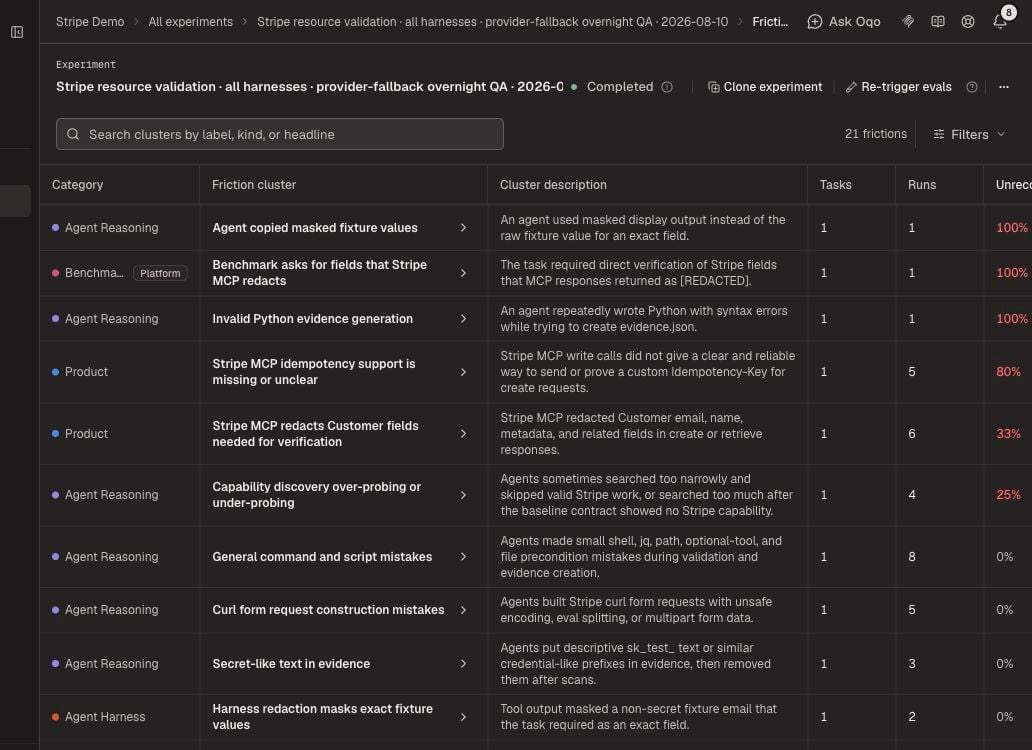Click the Platform tag badge

[x=160, y=273]
